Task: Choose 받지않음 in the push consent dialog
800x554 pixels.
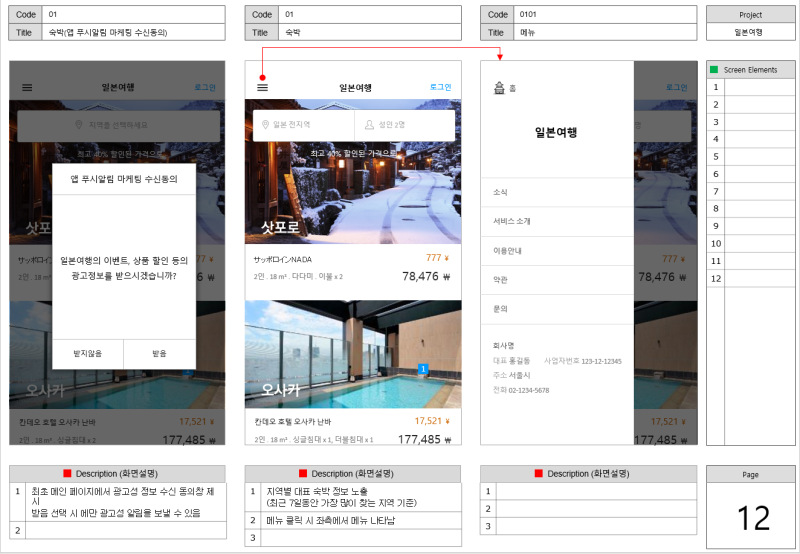Action: 88,354
